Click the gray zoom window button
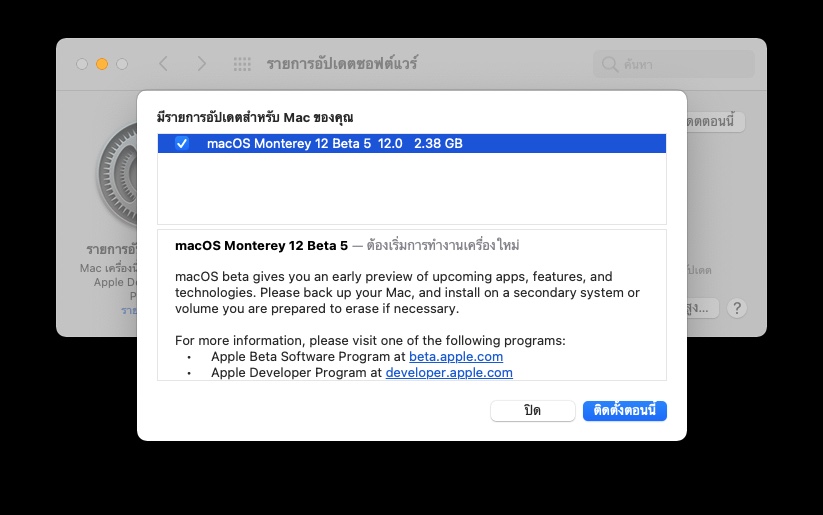823x515 pixels. tap(122, 64)
